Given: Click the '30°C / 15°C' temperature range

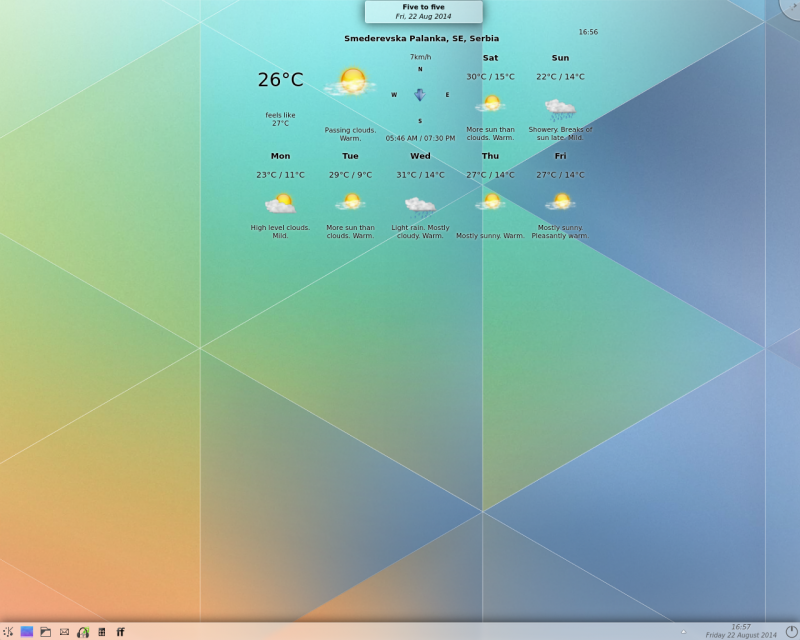Looking at the screenshot, I should [x=490, y=77].
